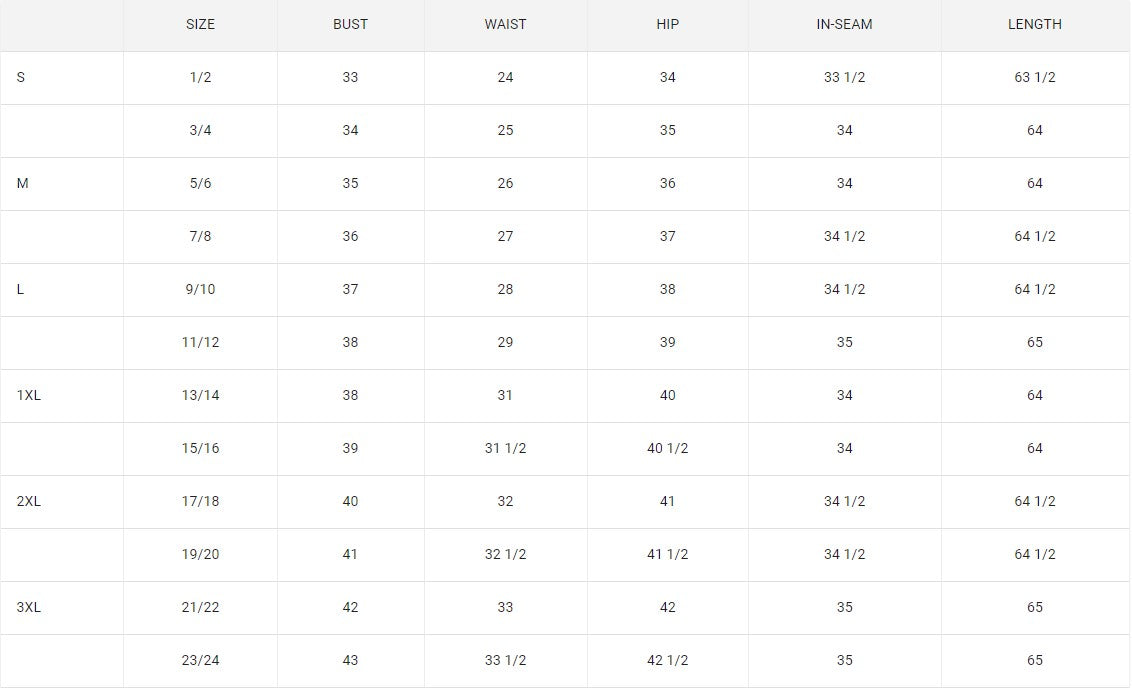The width and height of the screenshot is (1132, 688).
Task: Click the 42 1/2 hip value
Action: [667, 660]
